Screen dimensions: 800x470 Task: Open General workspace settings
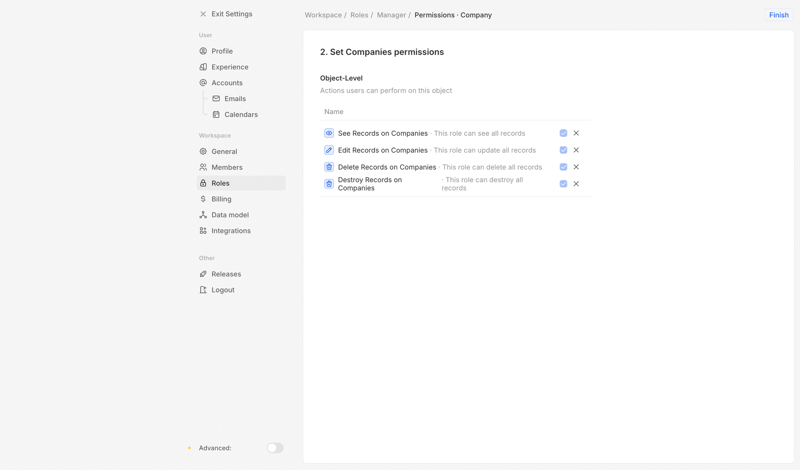pyautogui.click(x=241, y=152)
